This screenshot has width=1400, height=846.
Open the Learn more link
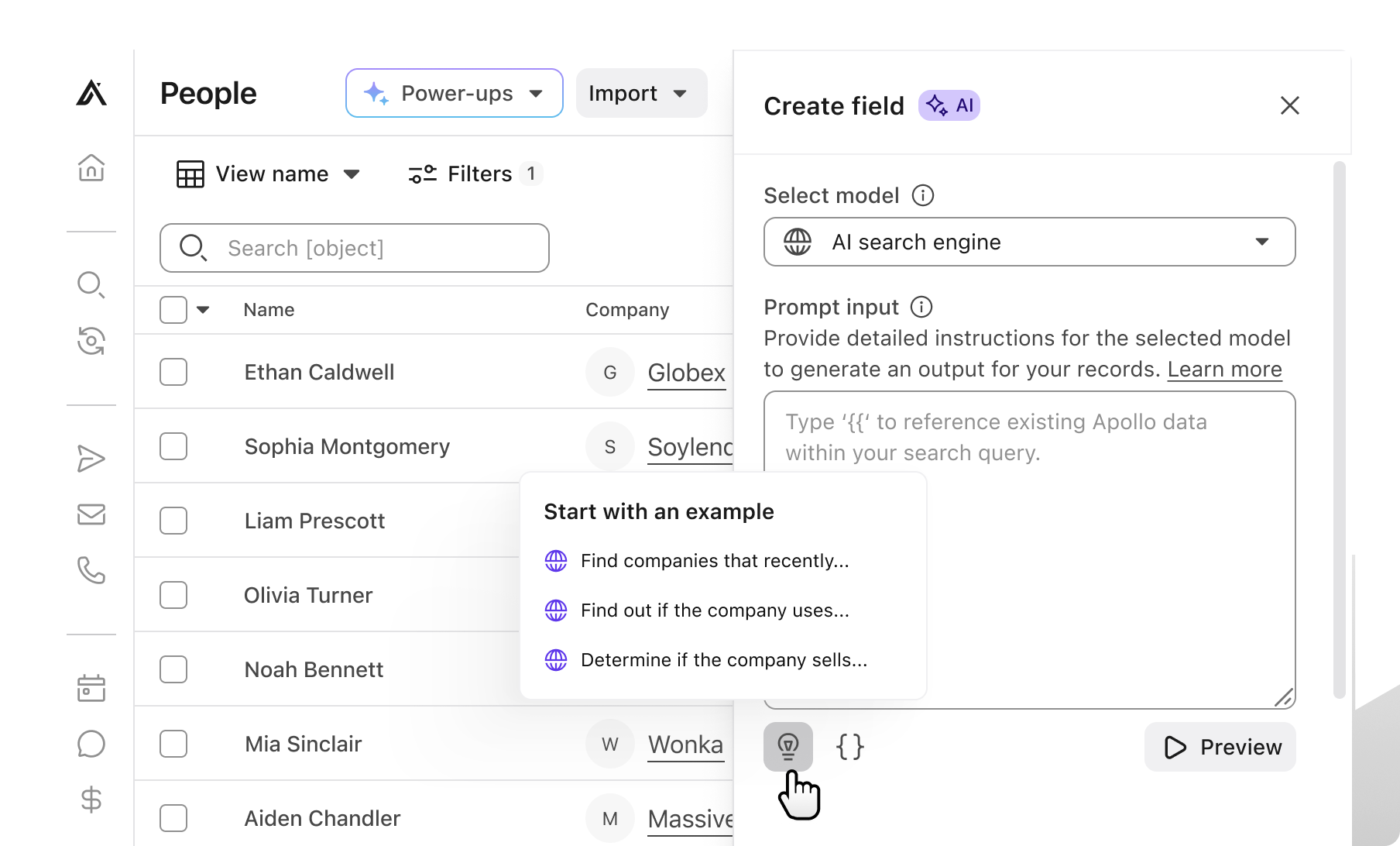pos(1223,370)
